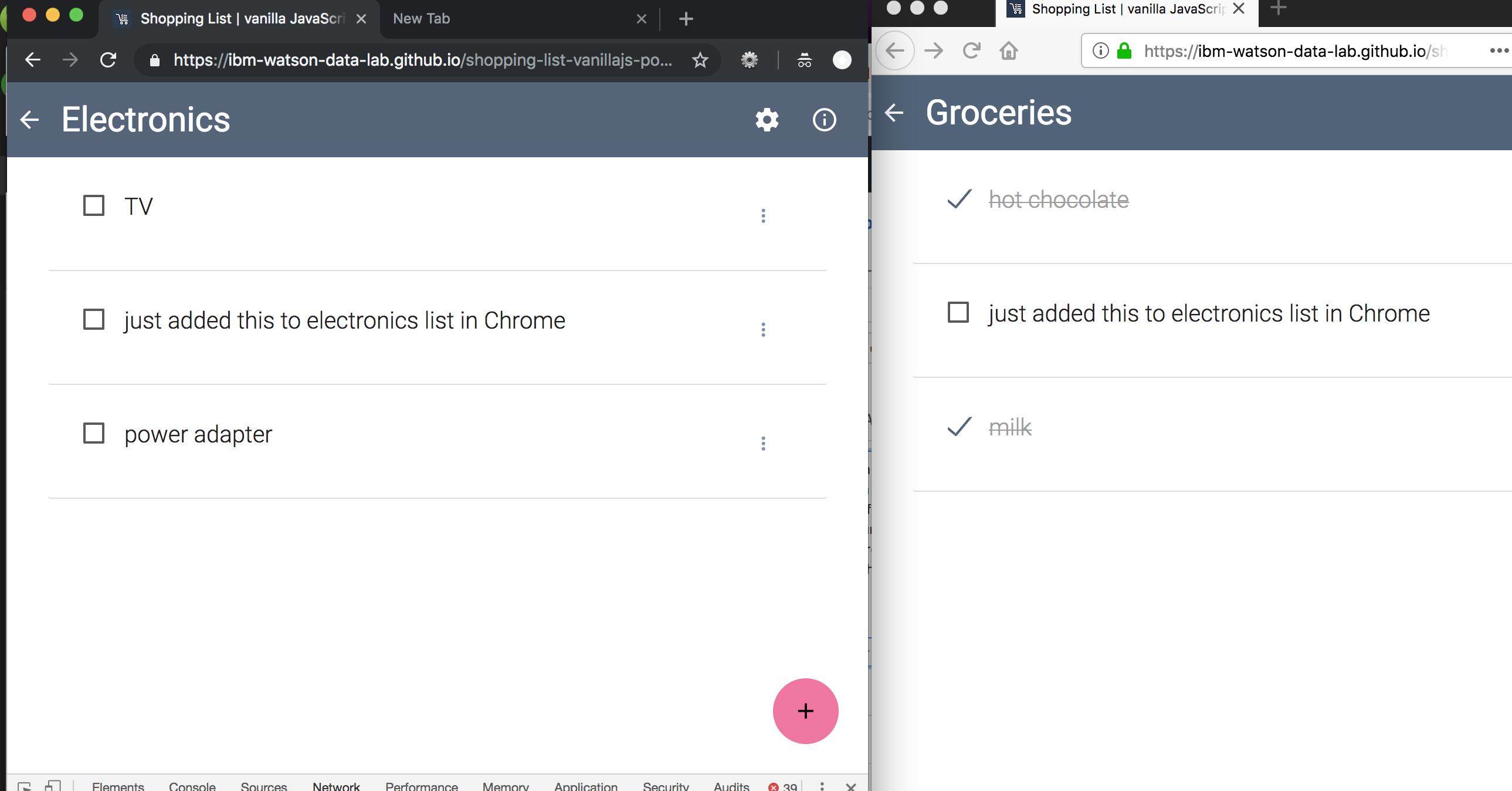Viewport: 1512px width, 791px height.
Task: Open options menu for power adapter
Action: (763, 444)
